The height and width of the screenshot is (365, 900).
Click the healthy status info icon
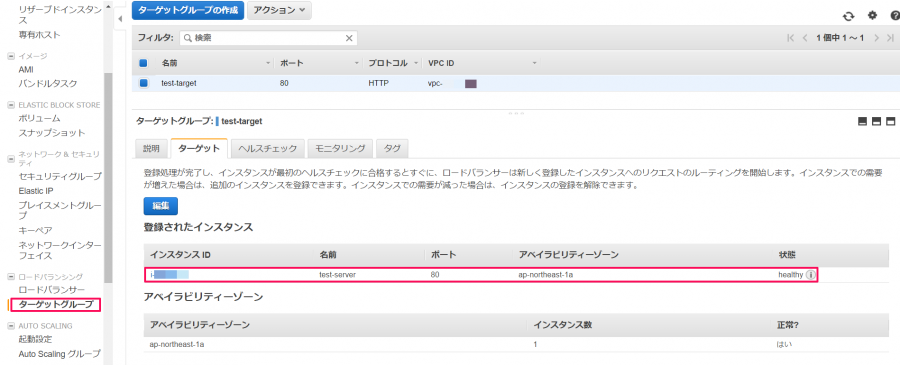[x=810, y=275]
